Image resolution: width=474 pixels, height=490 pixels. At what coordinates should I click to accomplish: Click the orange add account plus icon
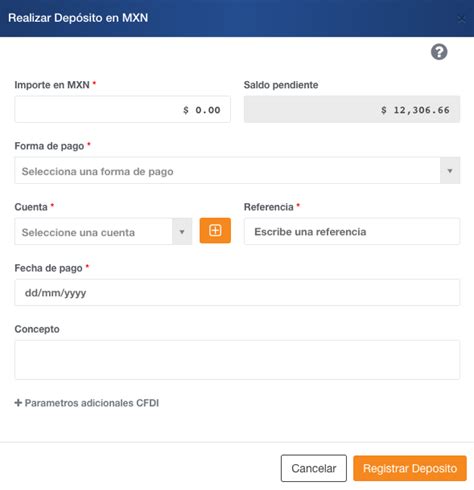(x=215, y=231)
